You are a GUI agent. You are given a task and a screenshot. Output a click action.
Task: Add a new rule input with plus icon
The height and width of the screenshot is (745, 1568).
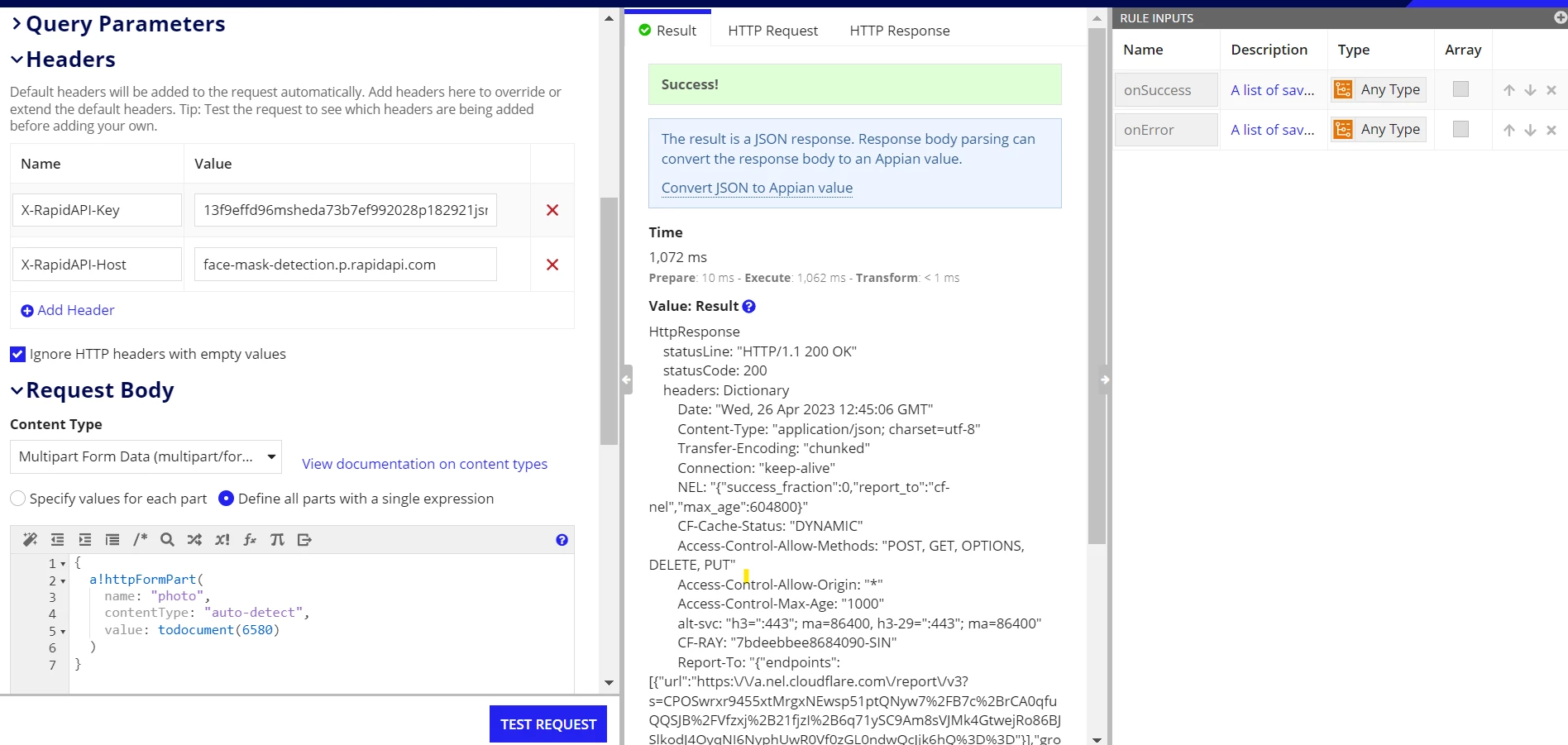(1560, 17)
